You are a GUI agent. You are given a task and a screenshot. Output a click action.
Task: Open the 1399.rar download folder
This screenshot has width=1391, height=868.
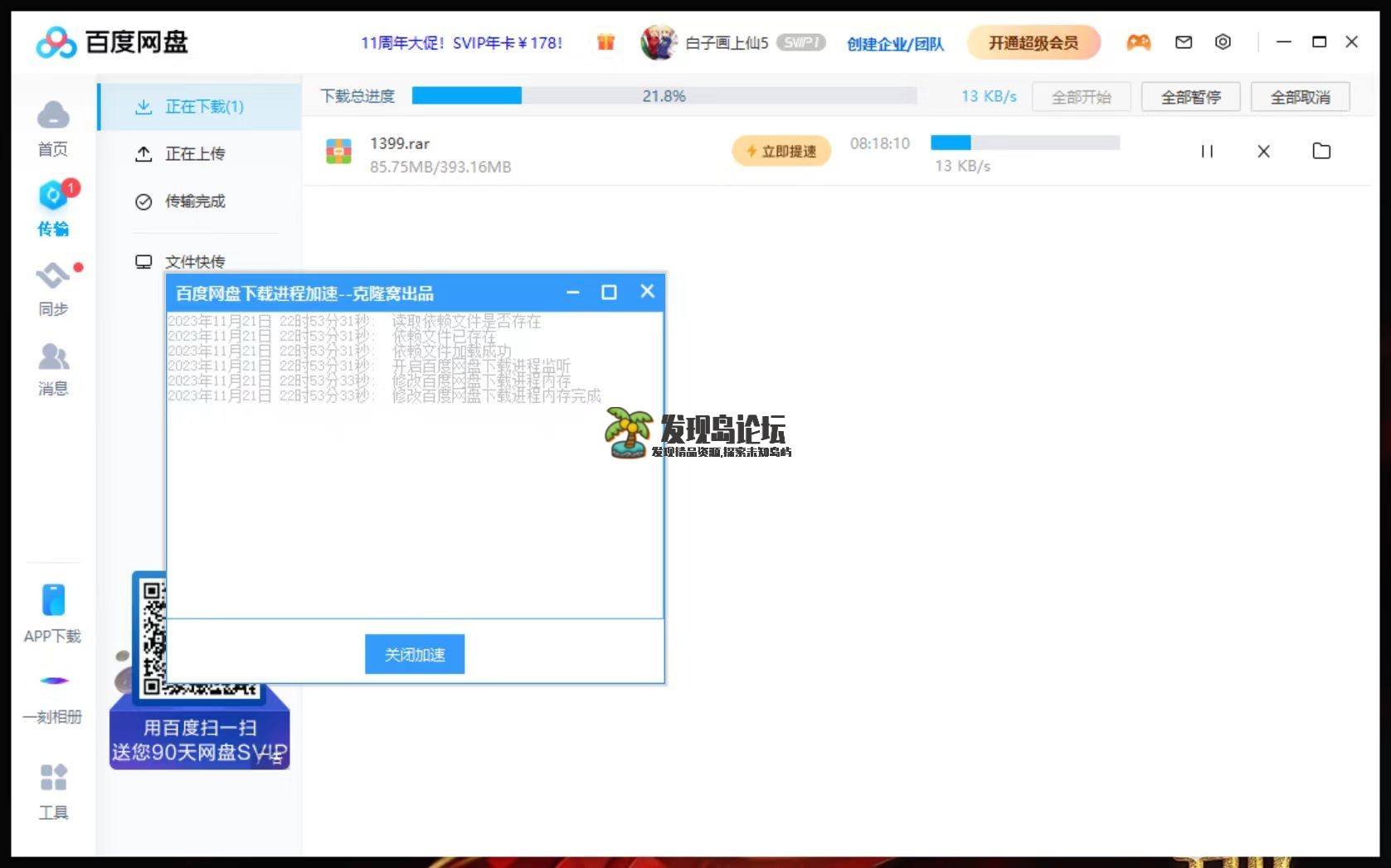click(1321, 151)
